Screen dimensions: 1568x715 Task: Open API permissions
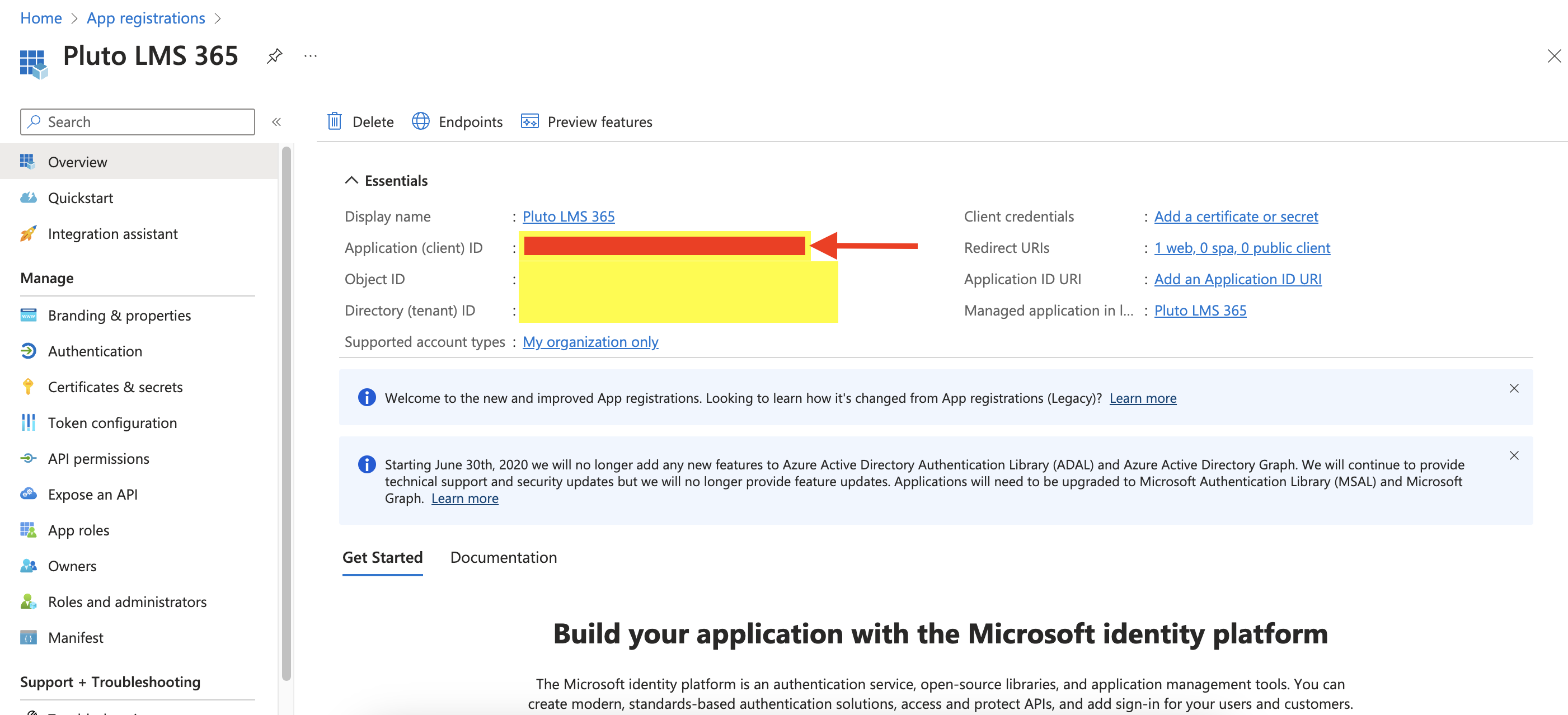point(139,458)
